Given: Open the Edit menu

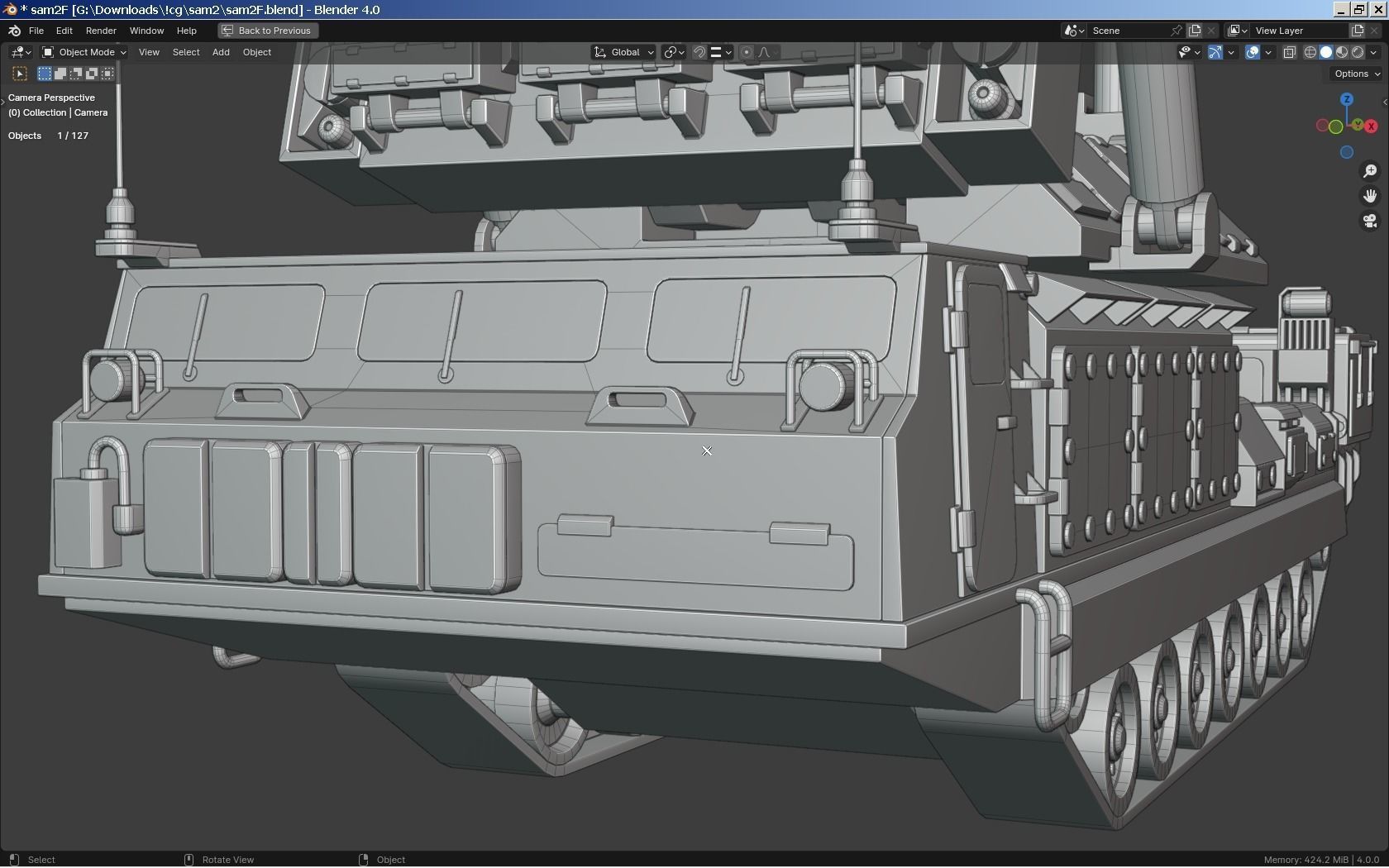Looking at the screenshot, I should (64, 31).
